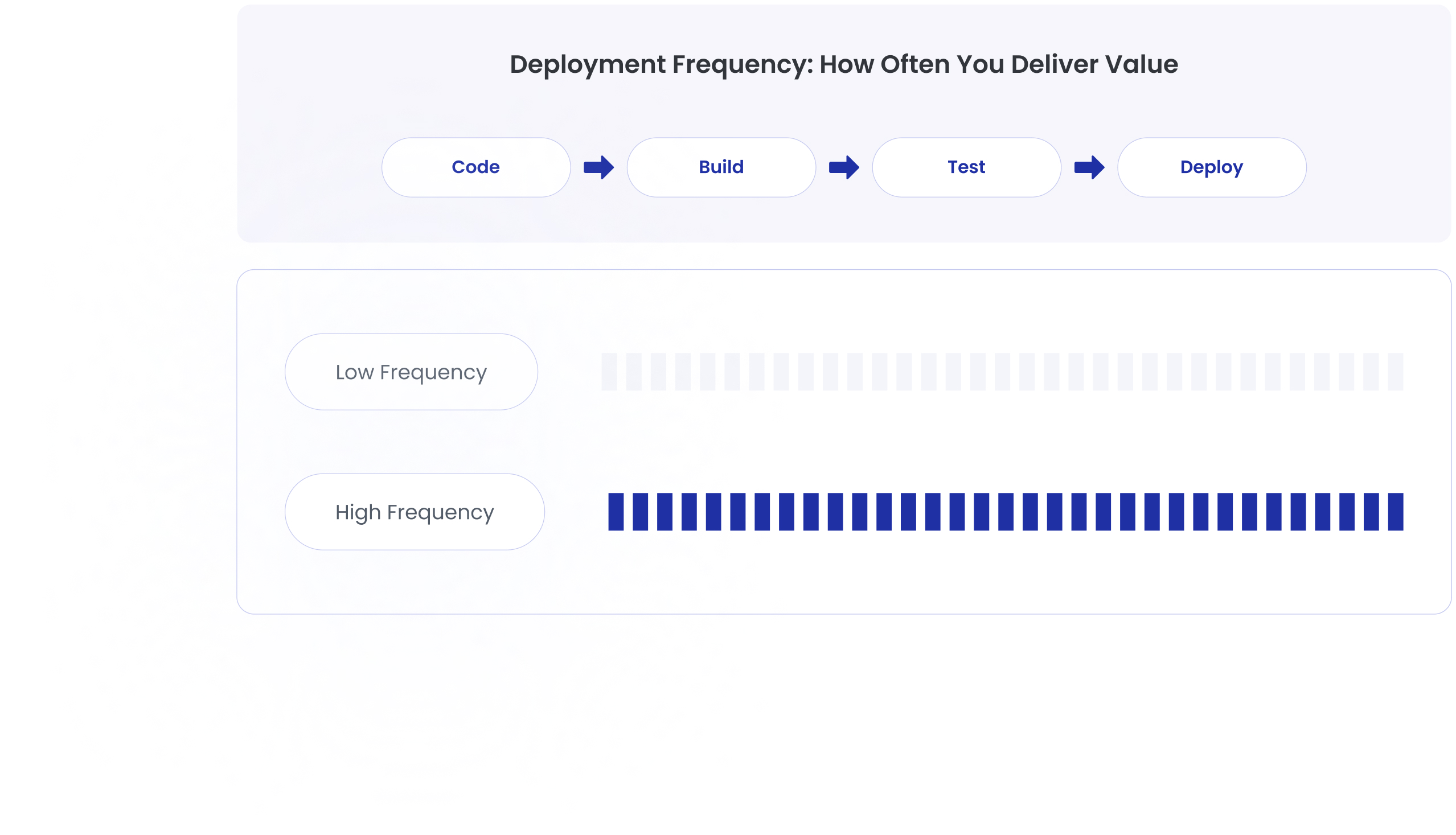The width and height of the screenshot is (1456, 835).
Task: Click the first pale Low Frequency bar
Action: tap(609, 372)
